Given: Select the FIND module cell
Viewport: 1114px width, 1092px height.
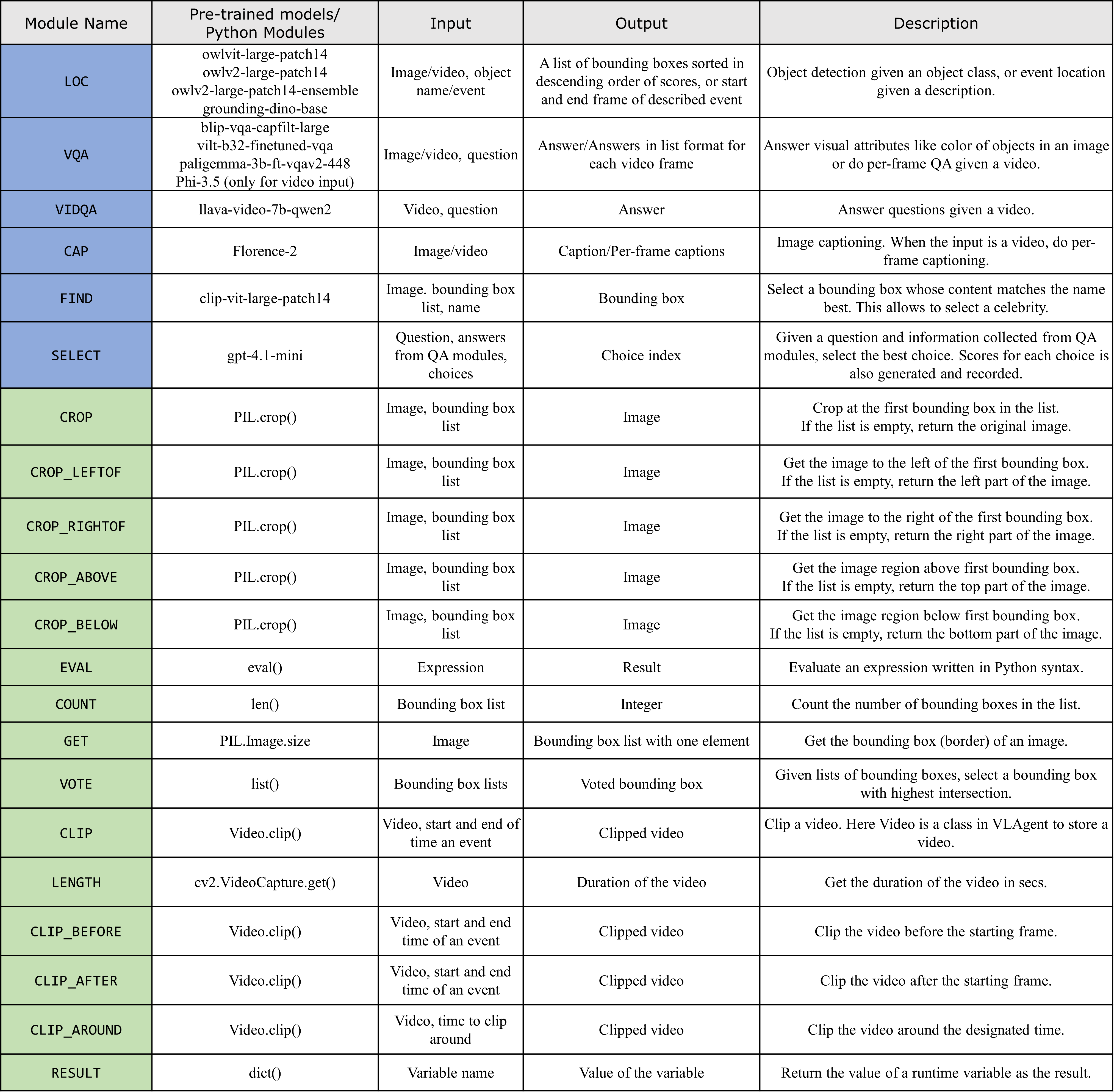Looking at the screenshot, I should click(76, 298).
